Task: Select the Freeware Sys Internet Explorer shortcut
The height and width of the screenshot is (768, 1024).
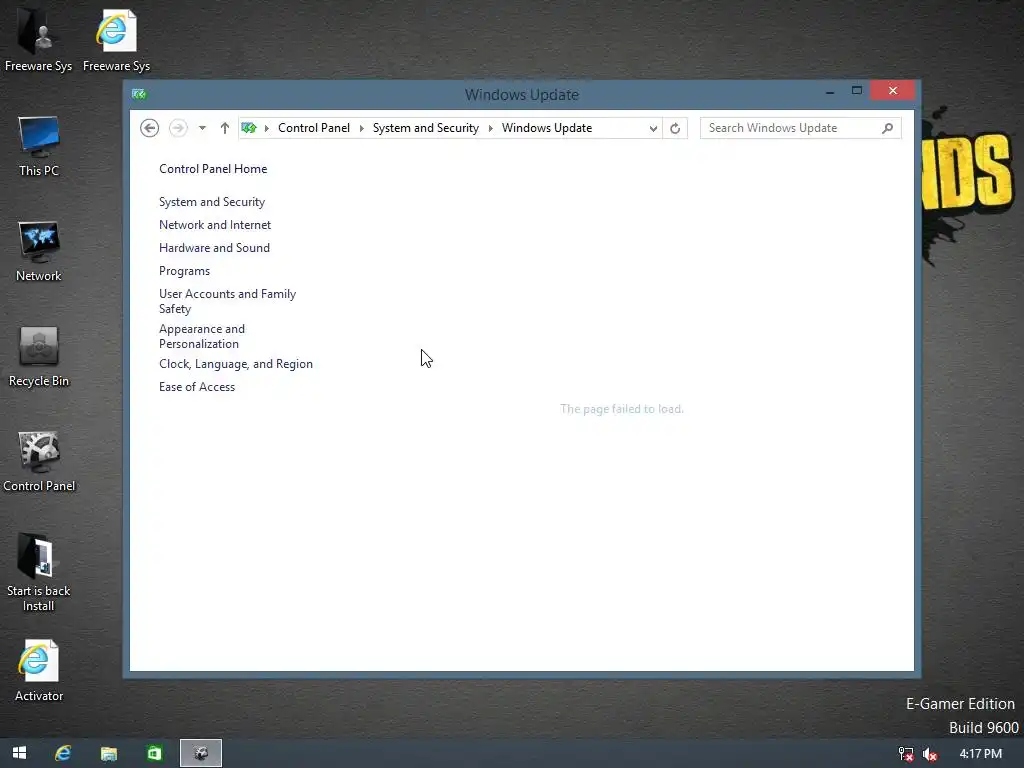Action: (x=116, y=40)
